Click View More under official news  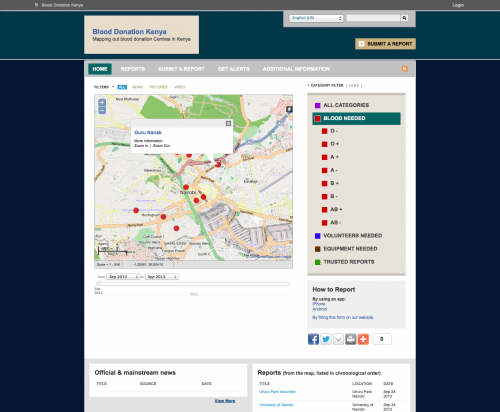click(225, 401)
